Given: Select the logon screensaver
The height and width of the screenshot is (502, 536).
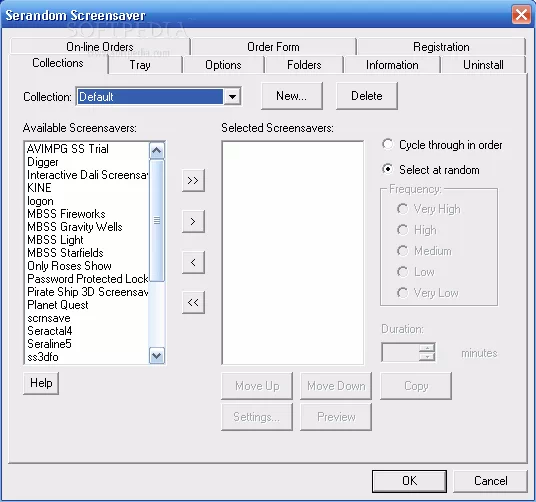Looking at the screenshot, I should coord(87,201).
